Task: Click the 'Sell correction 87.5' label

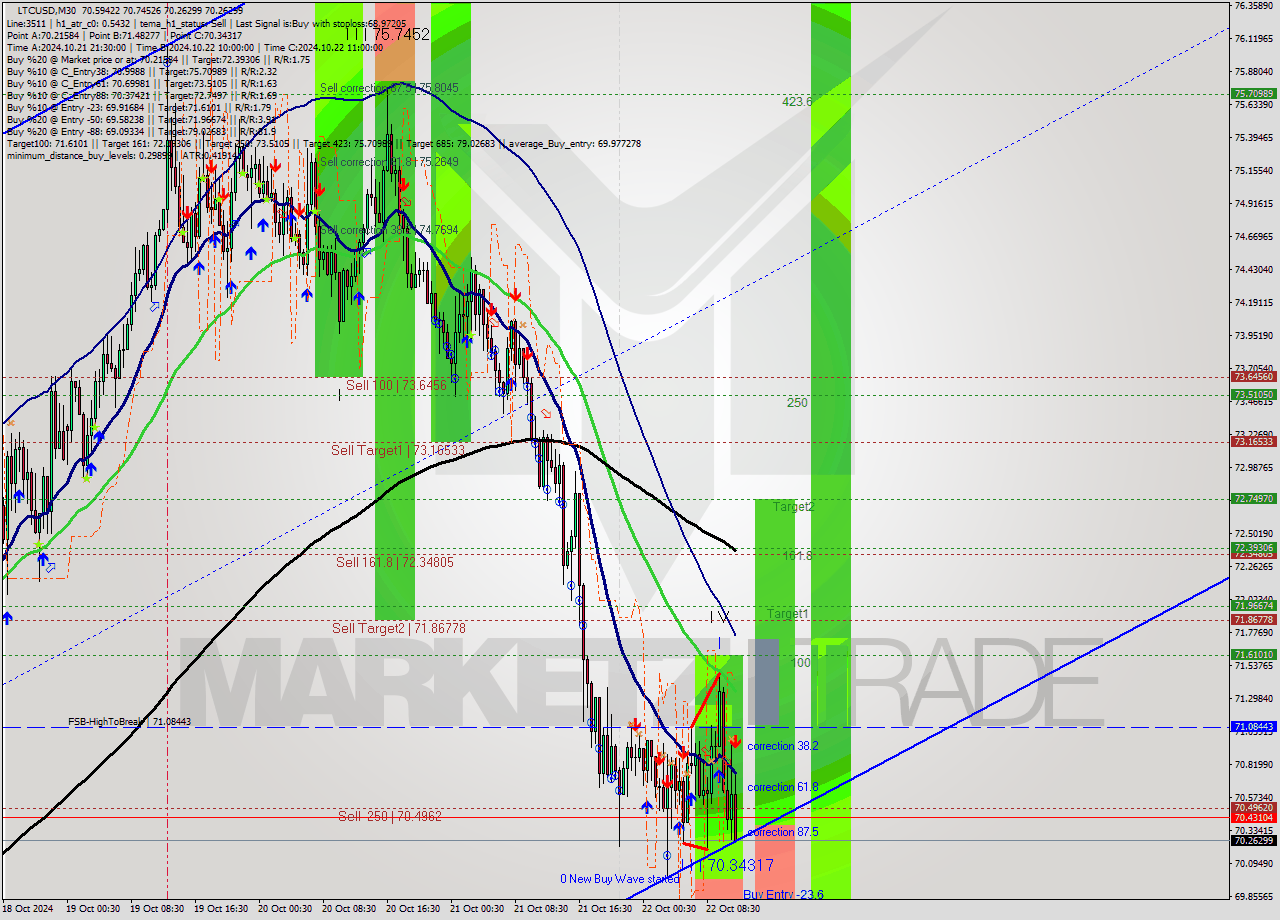Action: 389,88
